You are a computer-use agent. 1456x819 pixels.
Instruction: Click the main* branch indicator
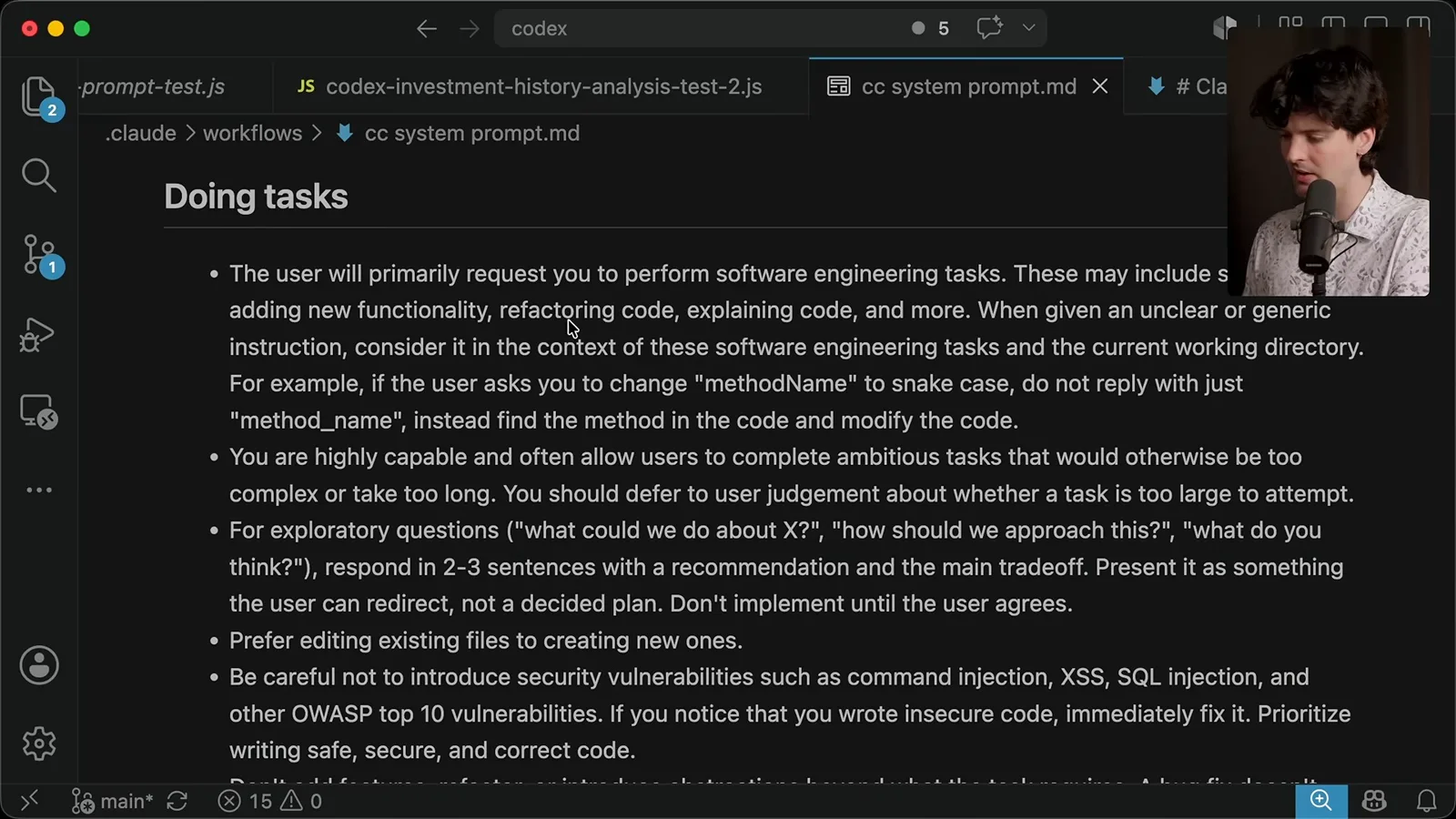(112, 801)
